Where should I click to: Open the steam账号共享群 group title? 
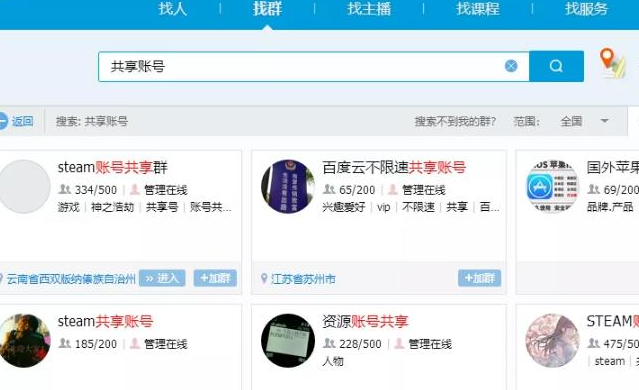click(x=112, y=167)
